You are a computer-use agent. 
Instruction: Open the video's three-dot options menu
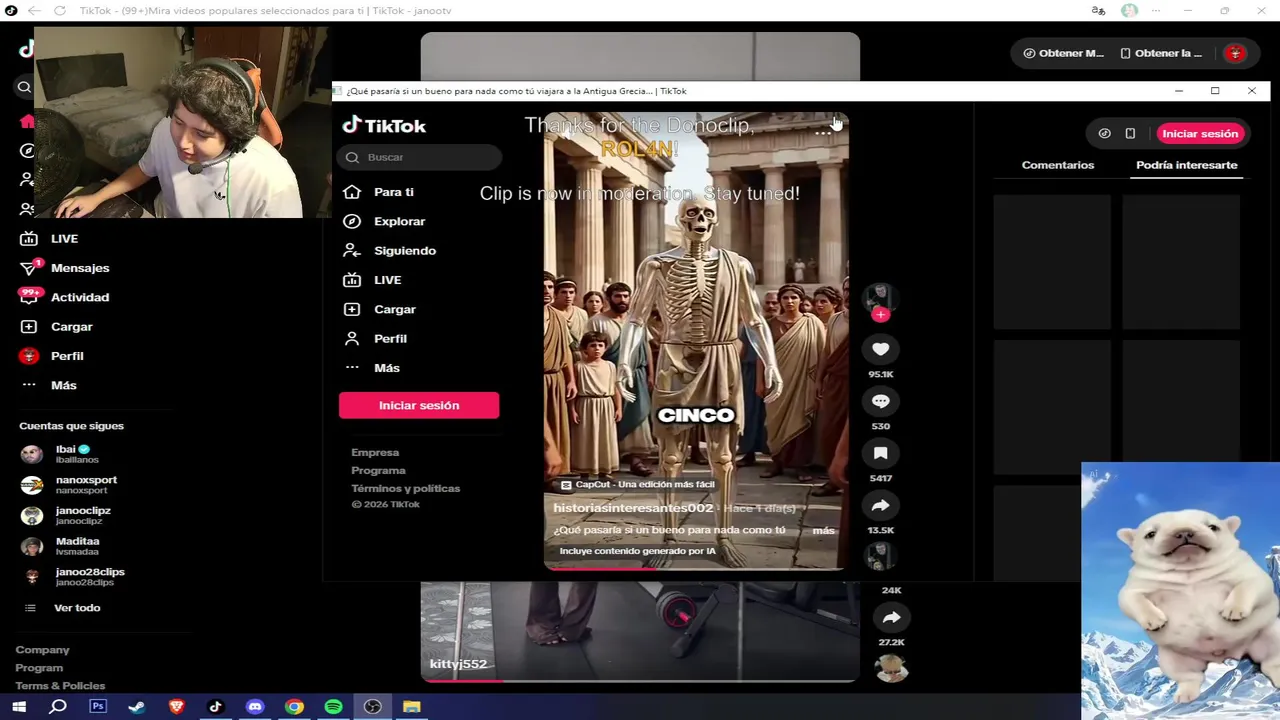pos(822,132)
